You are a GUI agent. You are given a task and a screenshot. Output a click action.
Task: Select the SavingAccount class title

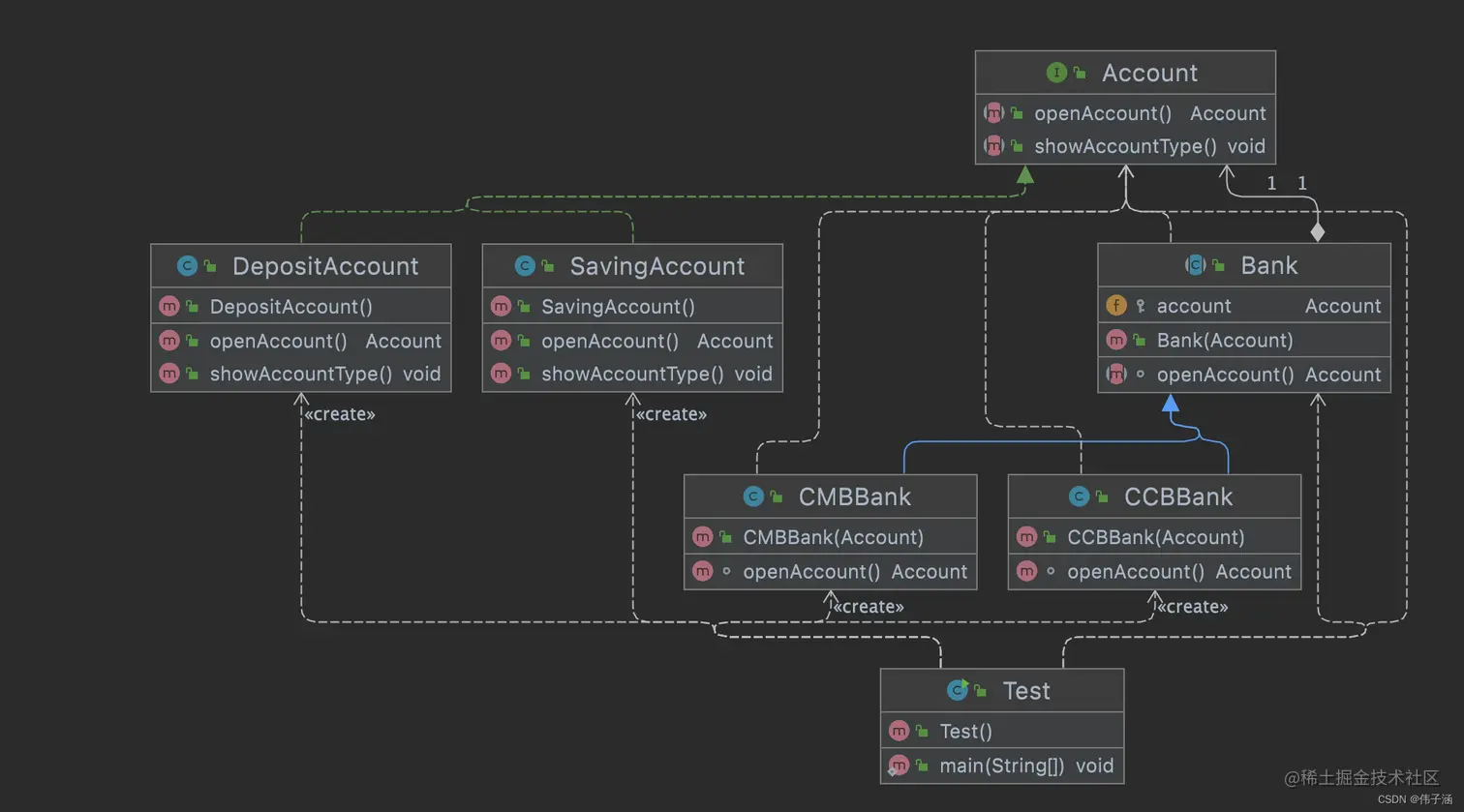coord(657,266)
